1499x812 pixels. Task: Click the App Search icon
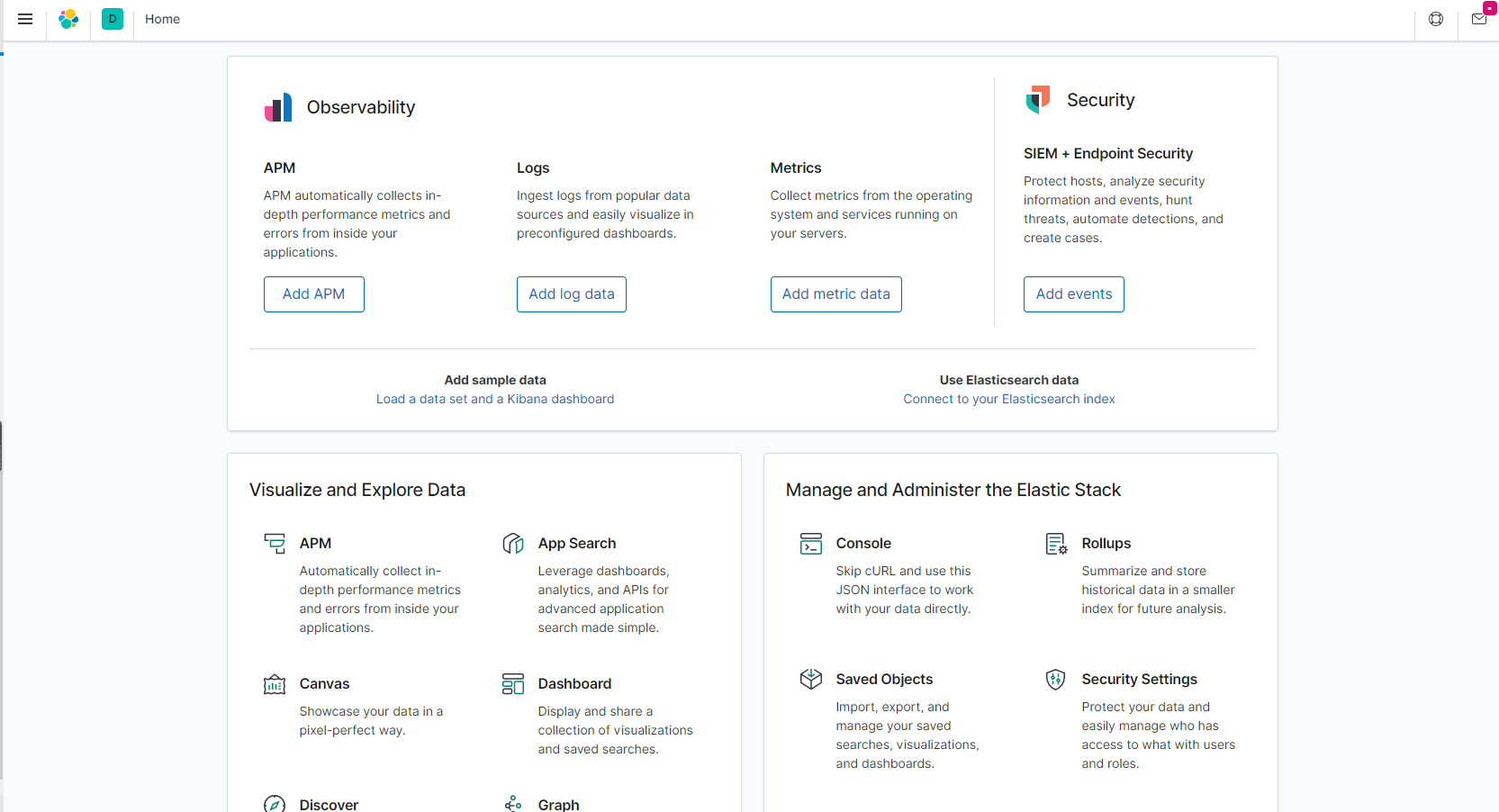pos(513,544)
